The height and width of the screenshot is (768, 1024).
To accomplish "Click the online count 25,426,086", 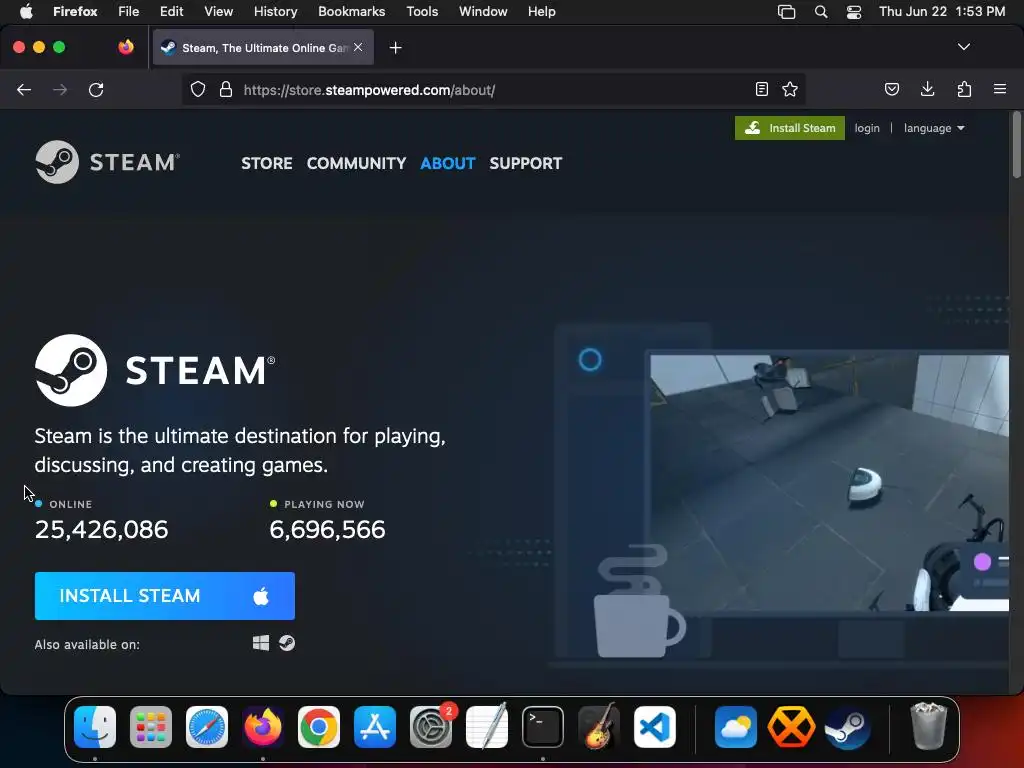I will 101,529.
